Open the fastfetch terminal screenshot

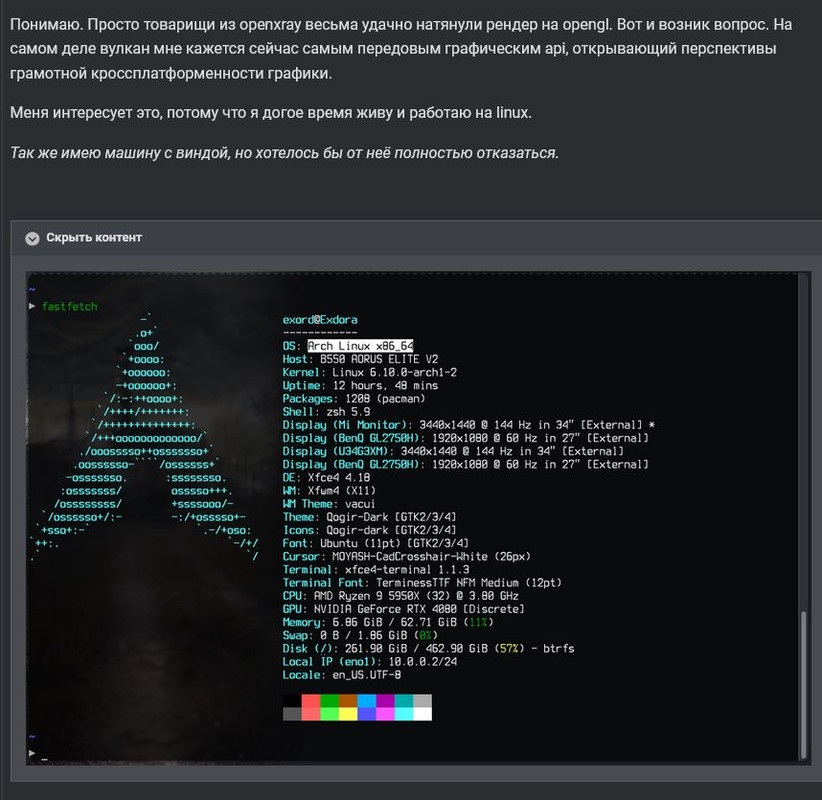[418, 518]
